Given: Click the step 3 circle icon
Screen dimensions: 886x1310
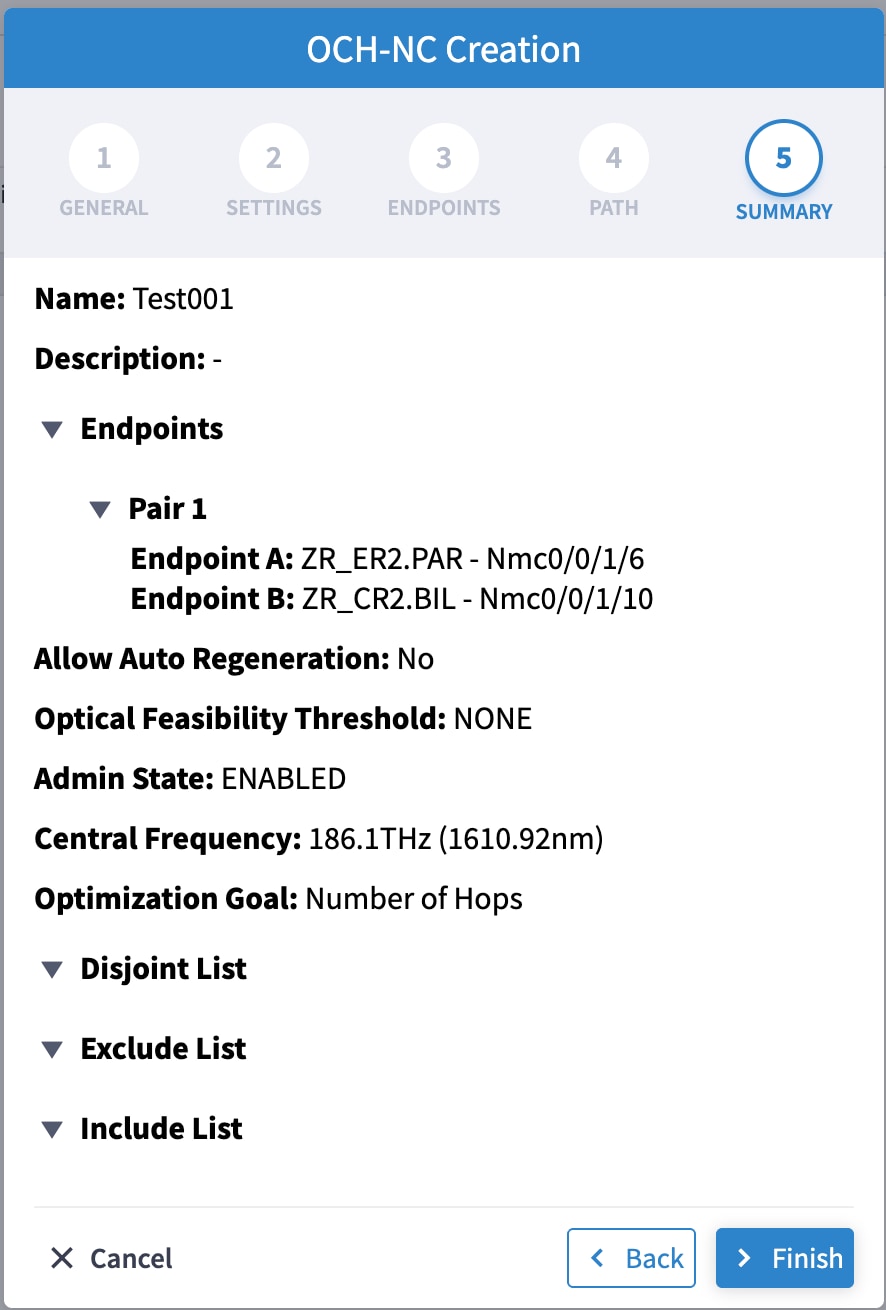Looking at the screenshot, I should pos(444,158).
